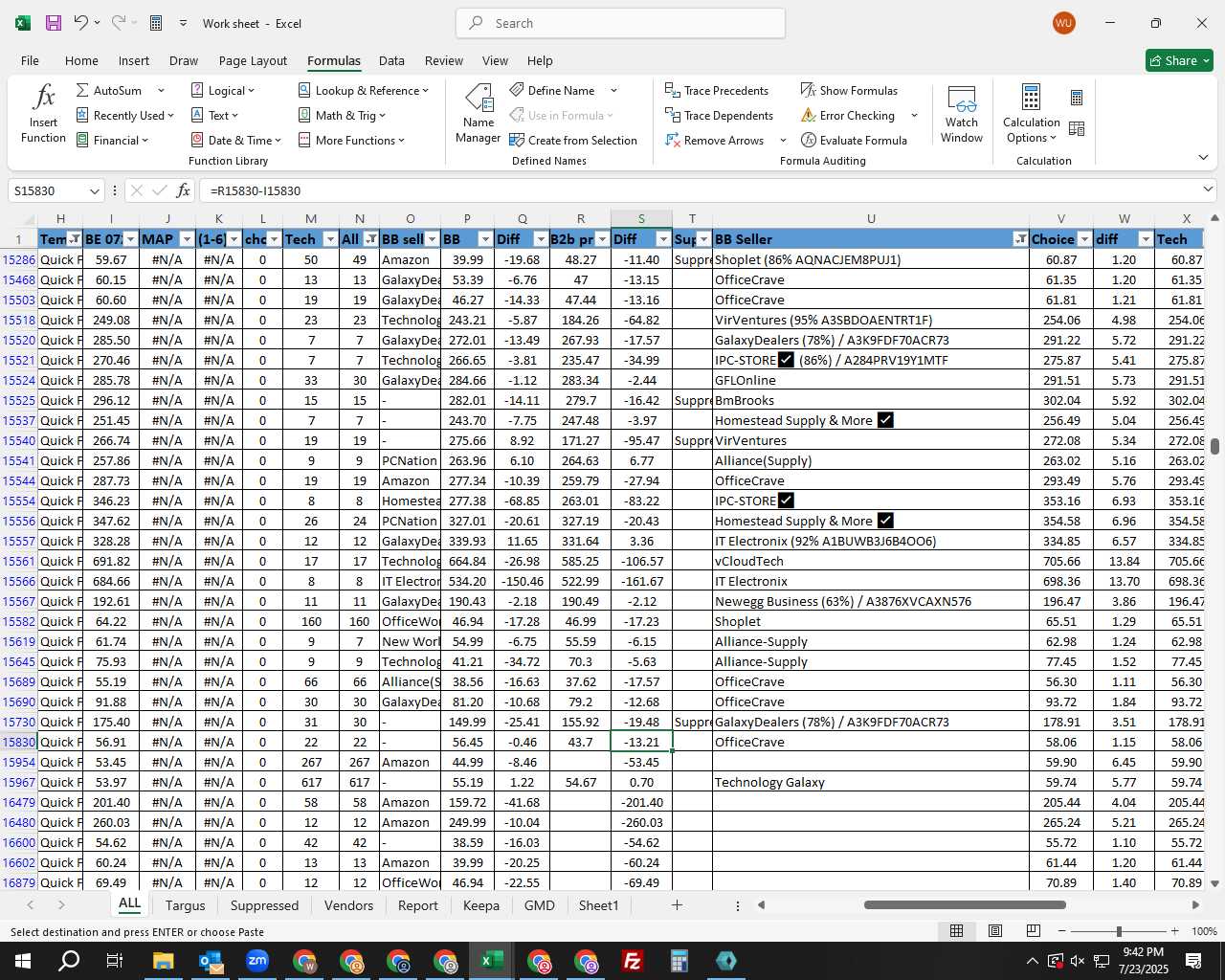1225x980 pixels.
Task: Open the Review ribbon tab
Action: pos(443,60)
